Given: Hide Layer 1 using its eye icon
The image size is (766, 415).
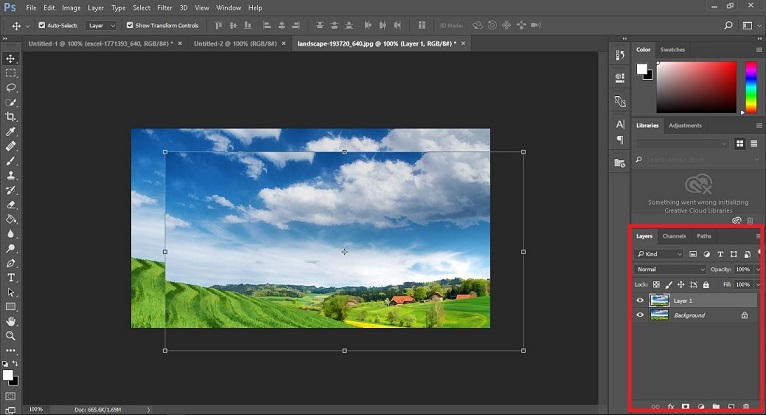Looking at the screenshot, I should [640, 300].
